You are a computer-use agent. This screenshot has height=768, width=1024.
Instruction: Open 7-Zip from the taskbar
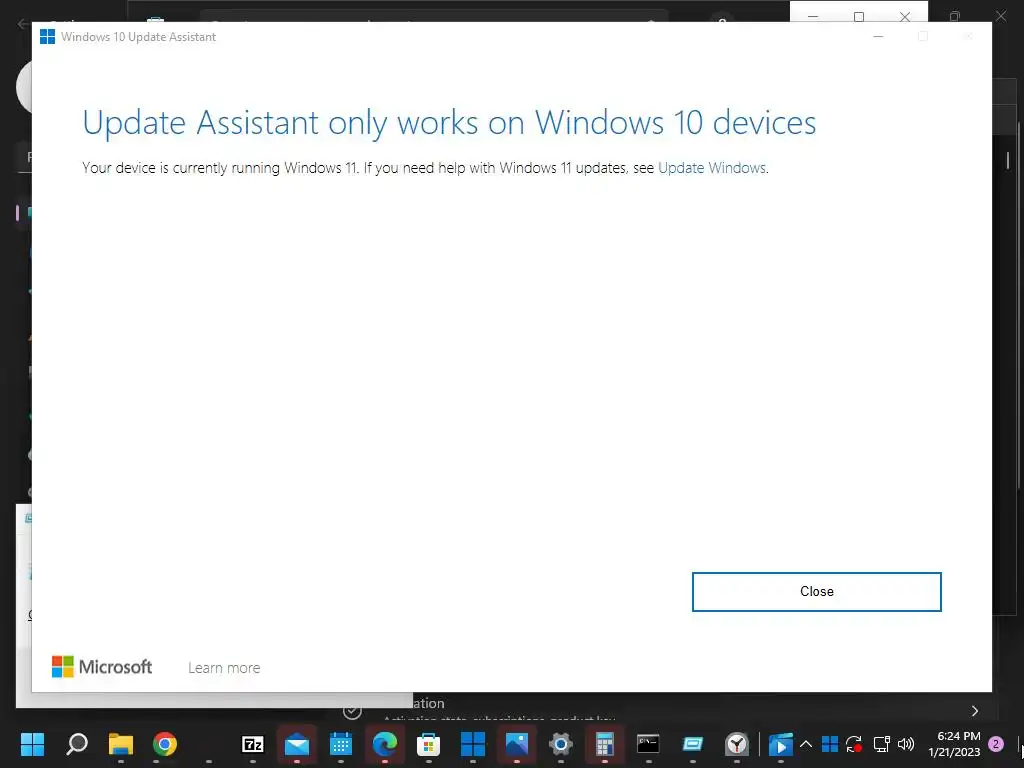coord(253,744)
